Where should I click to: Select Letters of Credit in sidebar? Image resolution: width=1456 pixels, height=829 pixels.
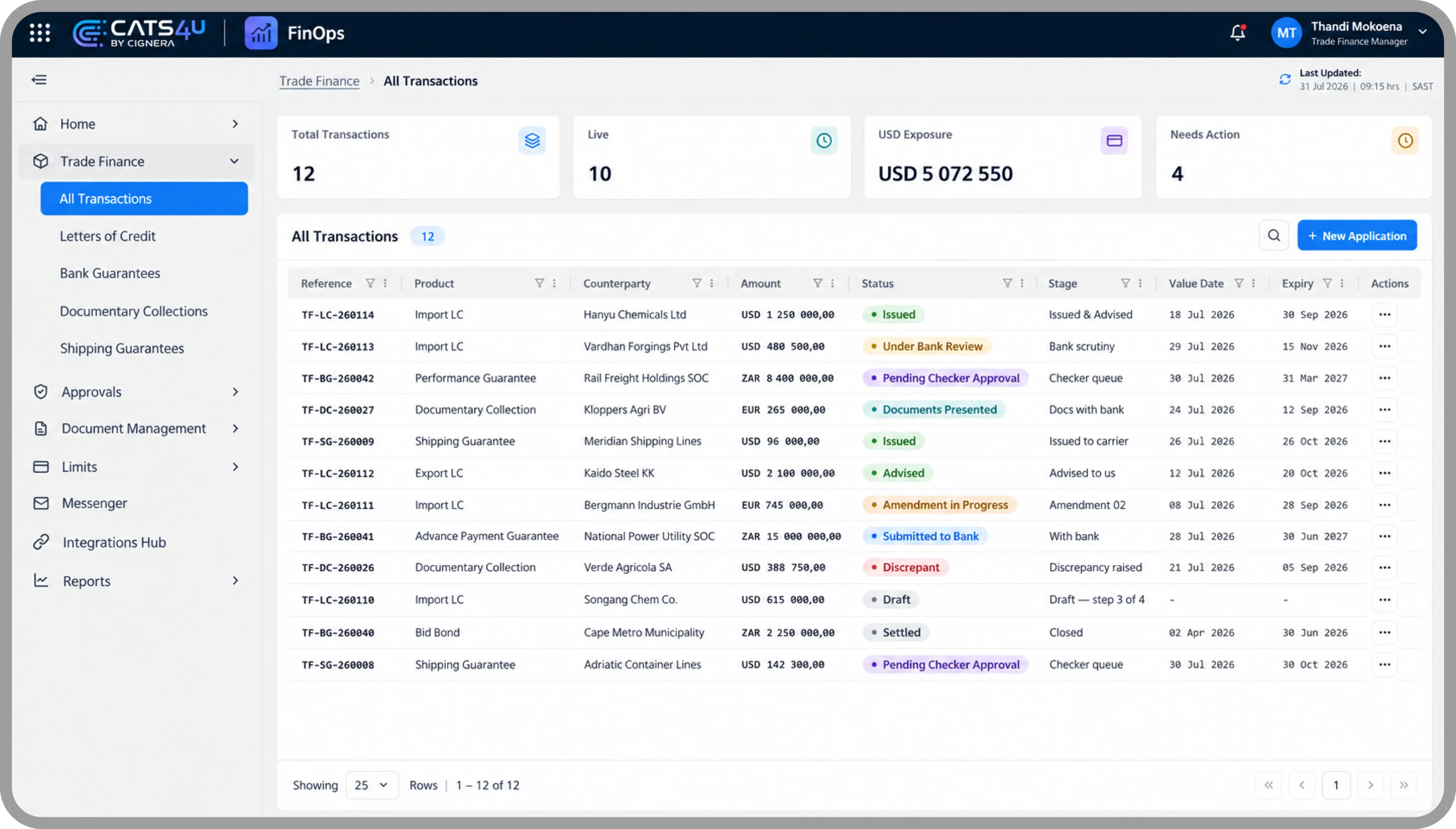(x=108, y=236)
